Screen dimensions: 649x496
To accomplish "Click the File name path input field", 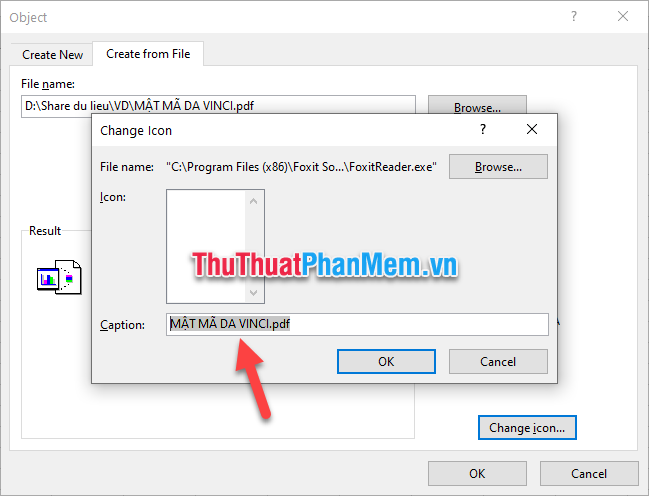I will 218,105.
